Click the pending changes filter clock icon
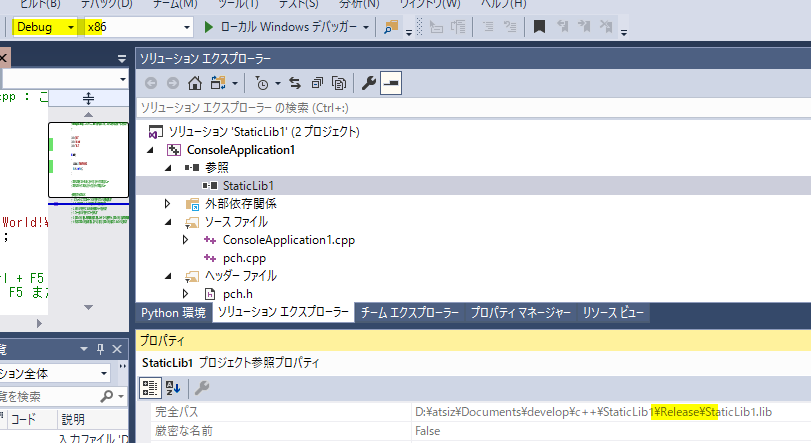Image resolution: width=811 pixels, height=443 pixels. coord(262,83)
